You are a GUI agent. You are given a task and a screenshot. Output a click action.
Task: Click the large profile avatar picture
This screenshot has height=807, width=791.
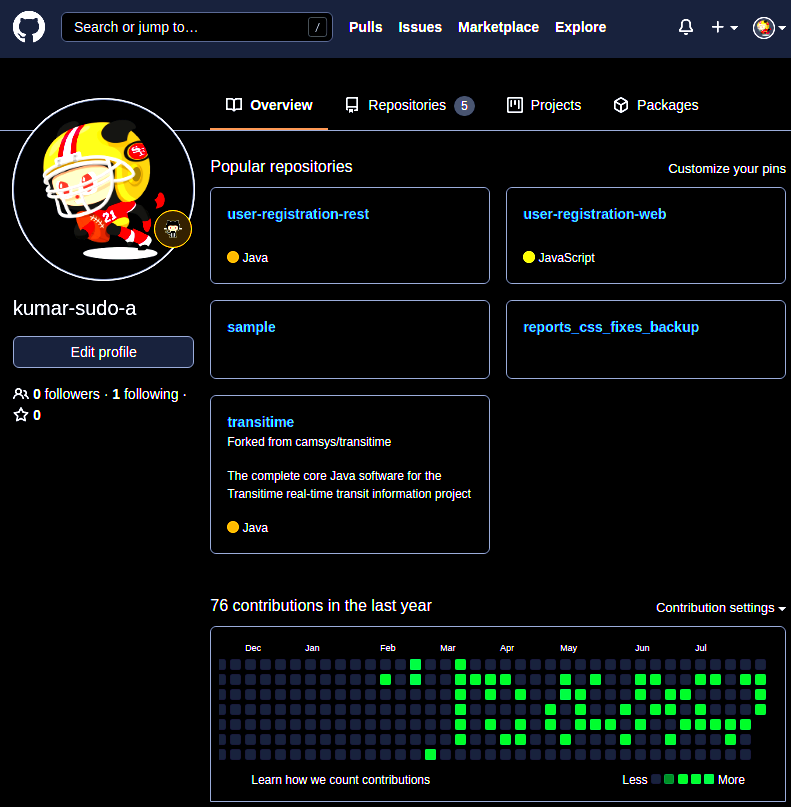click(x=103, y=190)
